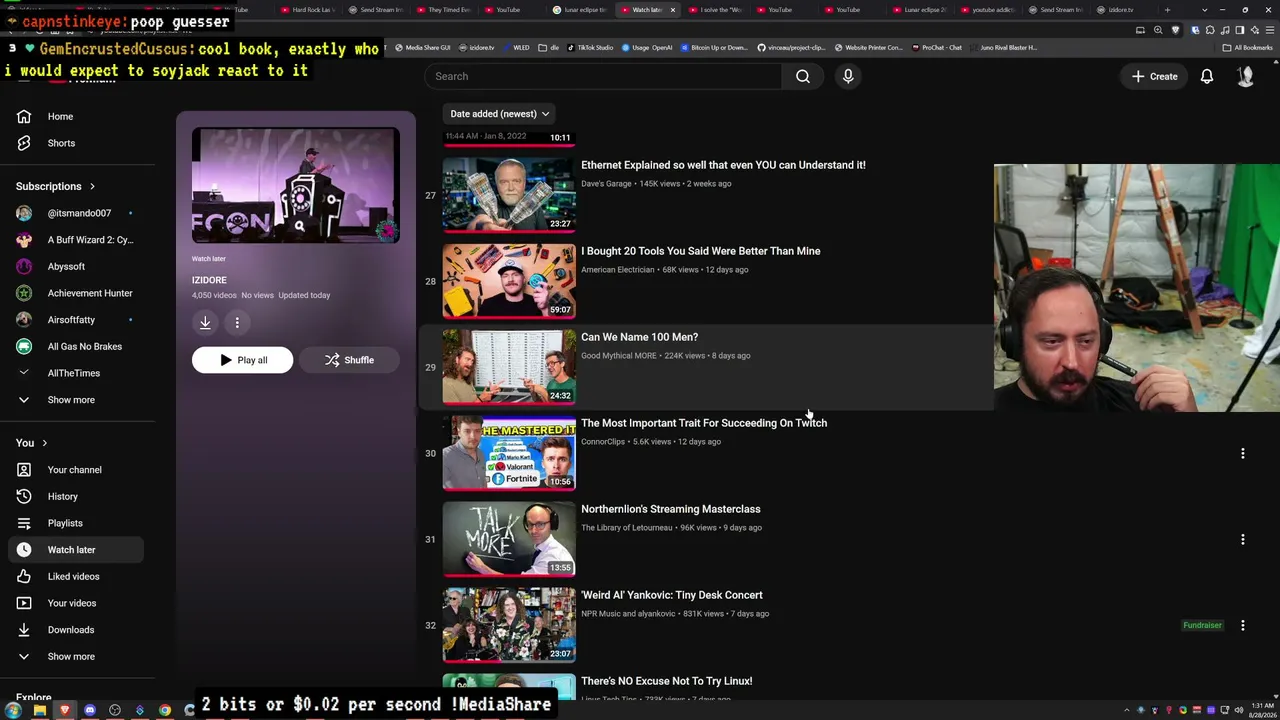Open a new browser tab

(1167, 10)
